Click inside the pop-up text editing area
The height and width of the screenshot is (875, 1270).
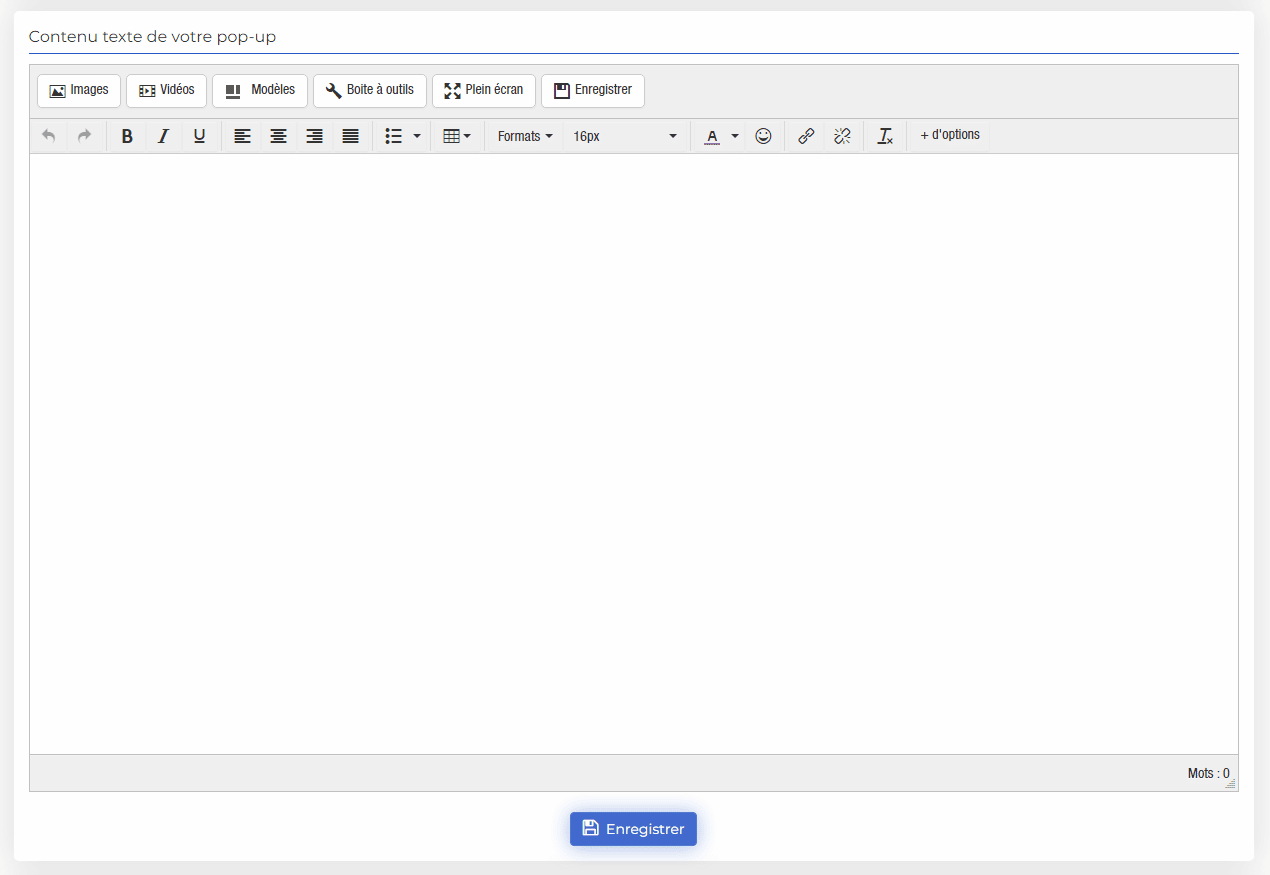click(634, 453)
